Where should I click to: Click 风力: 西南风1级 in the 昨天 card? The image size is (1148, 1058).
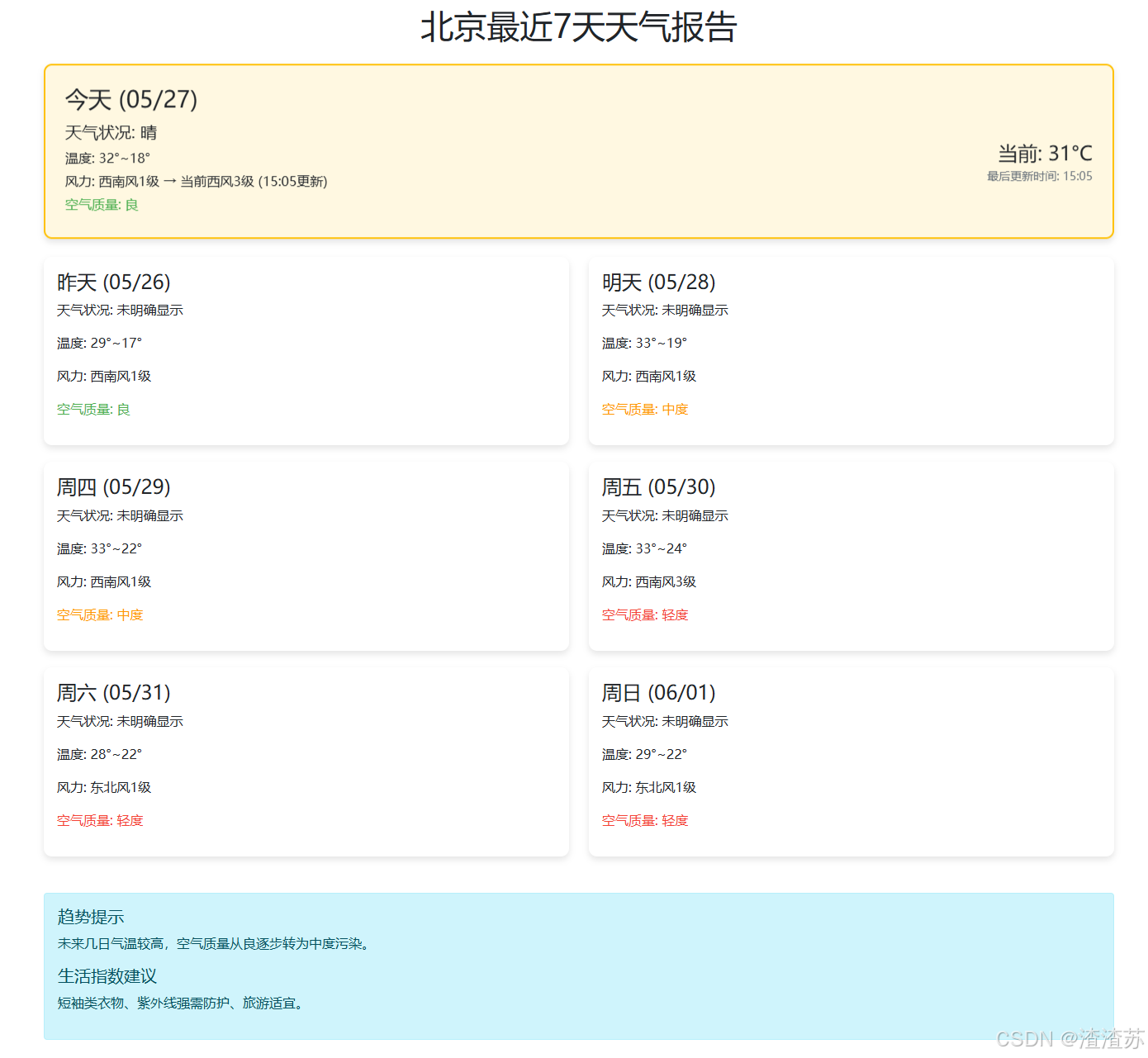(x=104, y=376)
